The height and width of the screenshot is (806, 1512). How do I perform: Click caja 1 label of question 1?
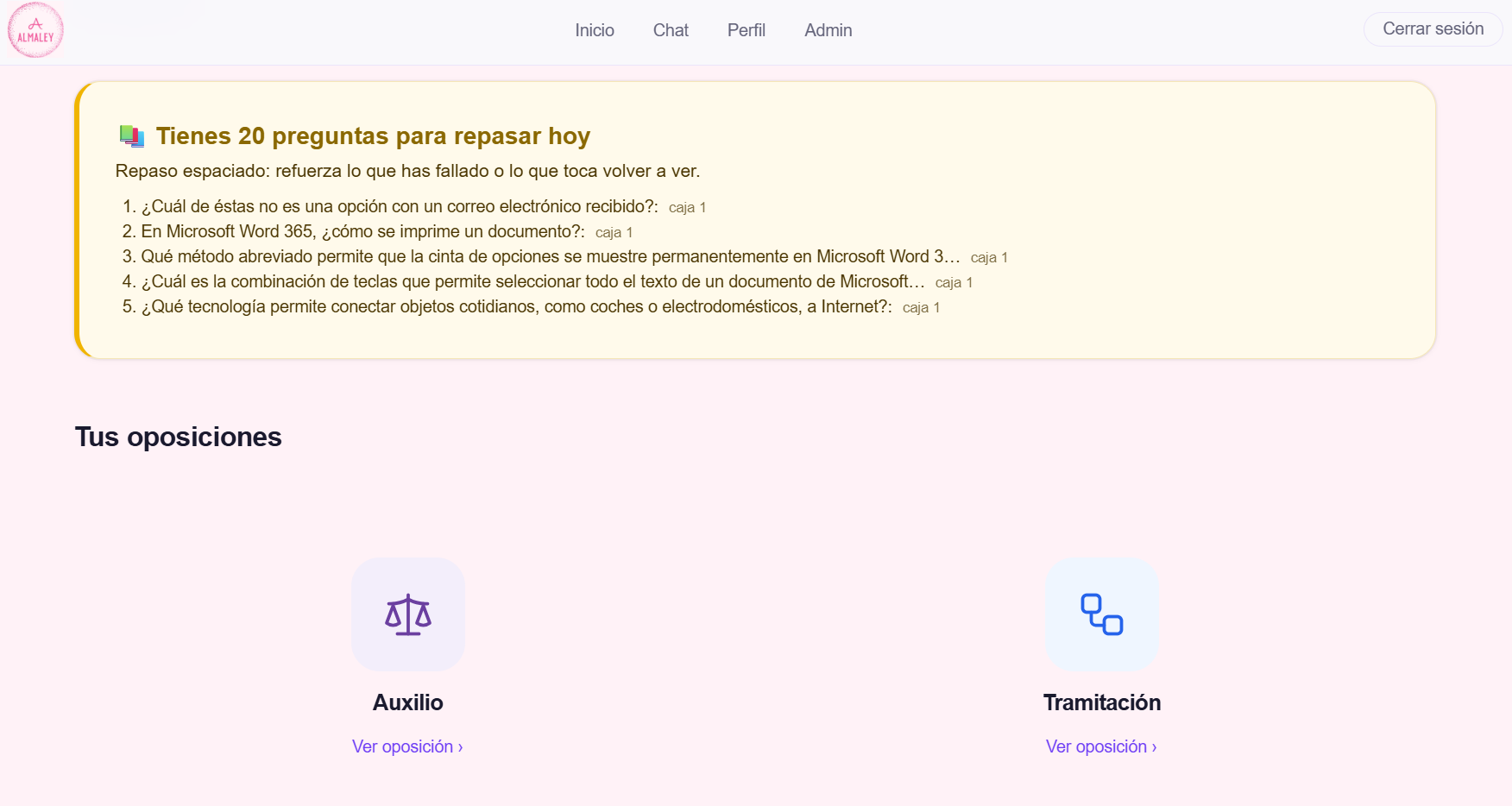point(687,207)
